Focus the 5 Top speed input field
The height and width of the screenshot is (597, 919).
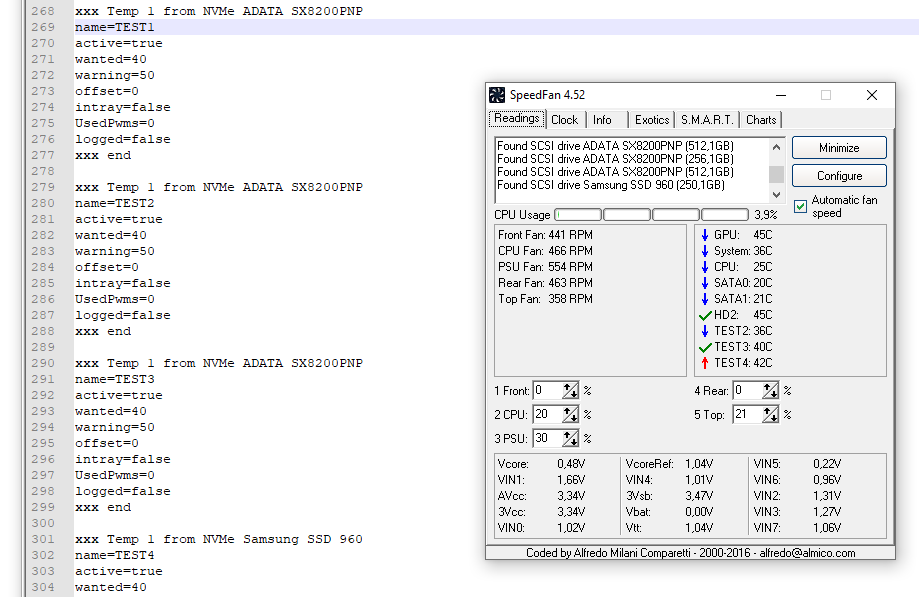click(x=747, y=414)
